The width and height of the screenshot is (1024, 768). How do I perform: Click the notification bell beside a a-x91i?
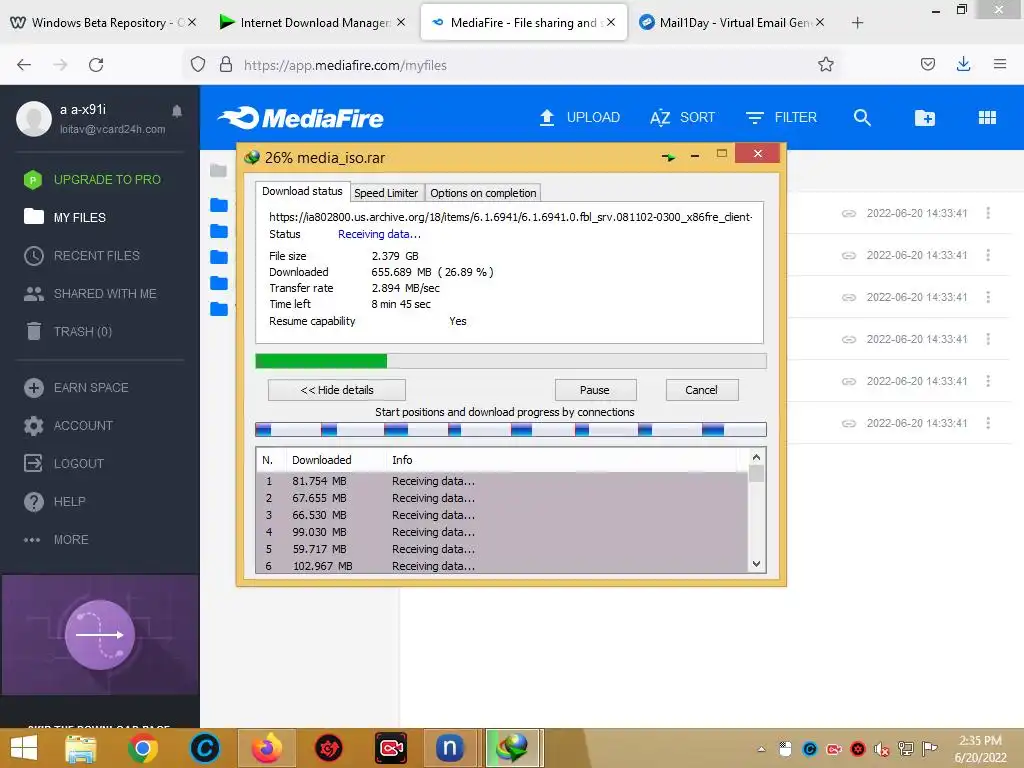click(x=177, y=111)
